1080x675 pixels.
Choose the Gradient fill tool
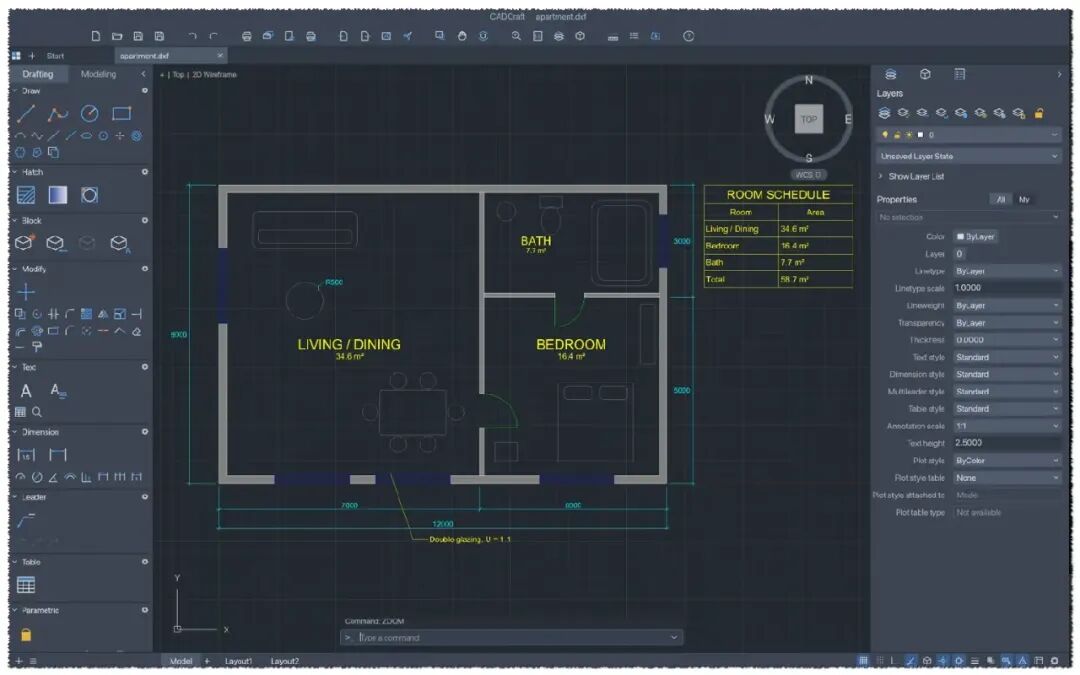pos(58,195)
